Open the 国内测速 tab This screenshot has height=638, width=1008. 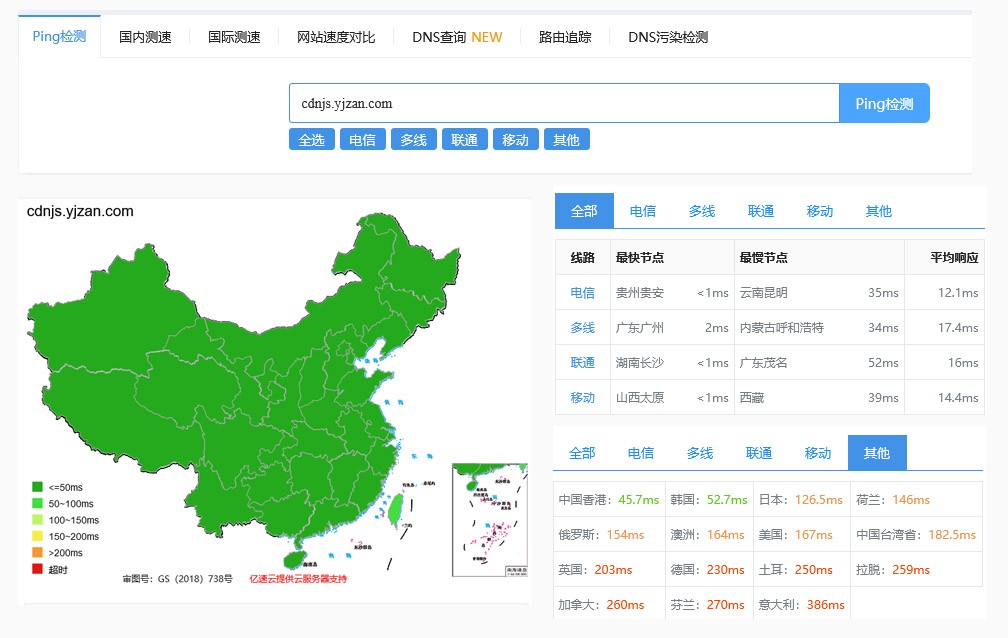[x=145, y=37]
